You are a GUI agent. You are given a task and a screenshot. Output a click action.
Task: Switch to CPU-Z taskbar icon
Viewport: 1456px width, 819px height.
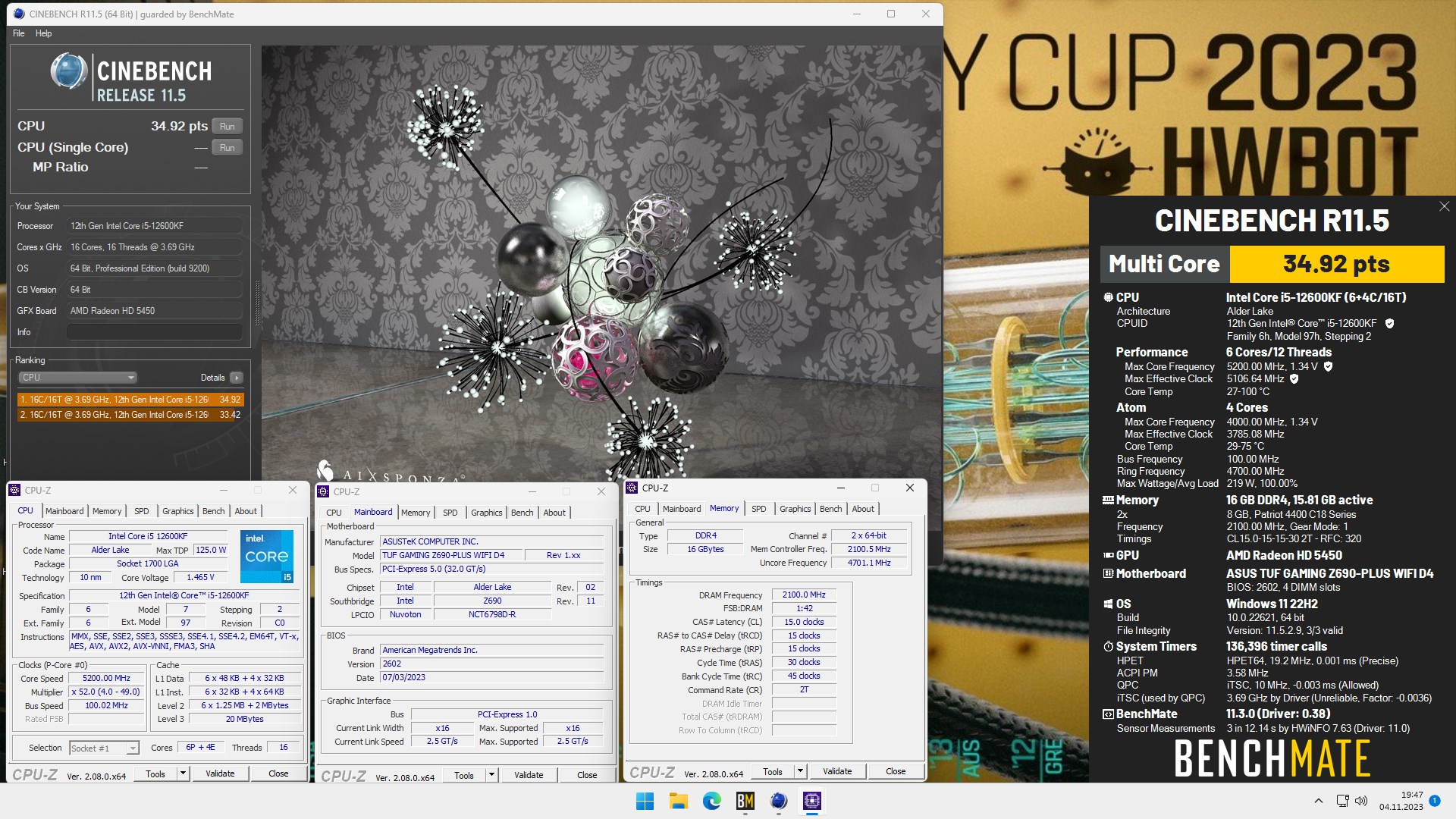coord(812,801)
